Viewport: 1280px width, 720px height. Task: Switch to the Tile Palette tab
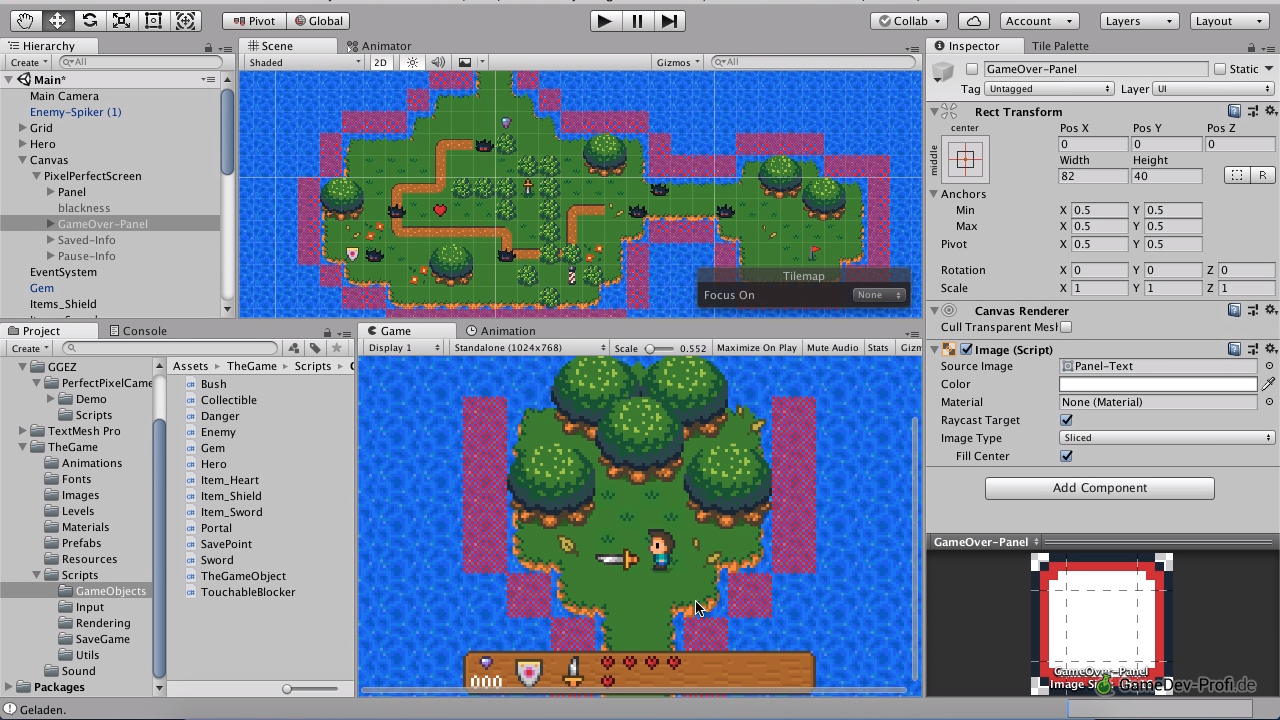click(x=1059, y=46)
